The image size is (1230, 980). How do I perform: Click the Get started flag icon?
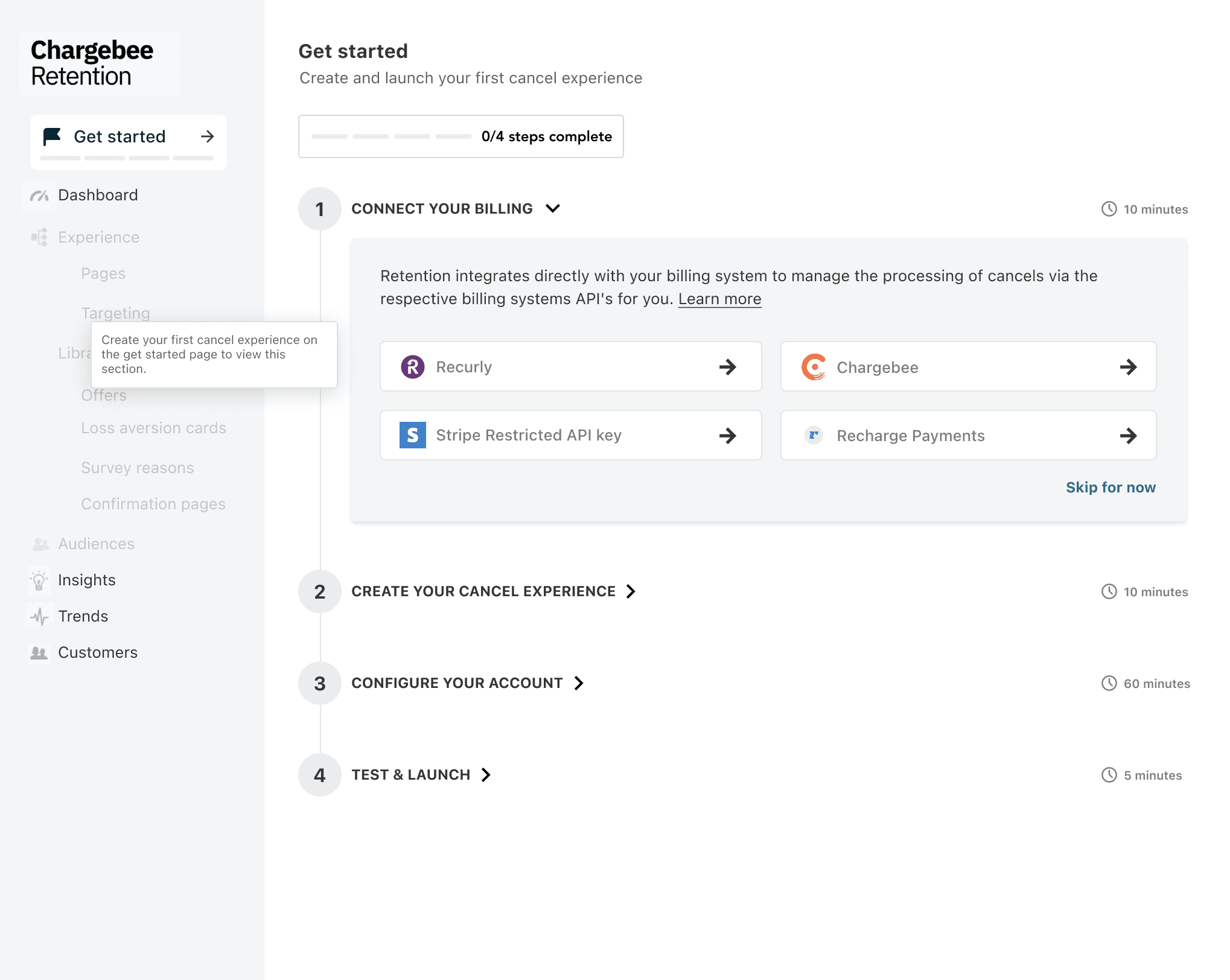coord(53,136)
